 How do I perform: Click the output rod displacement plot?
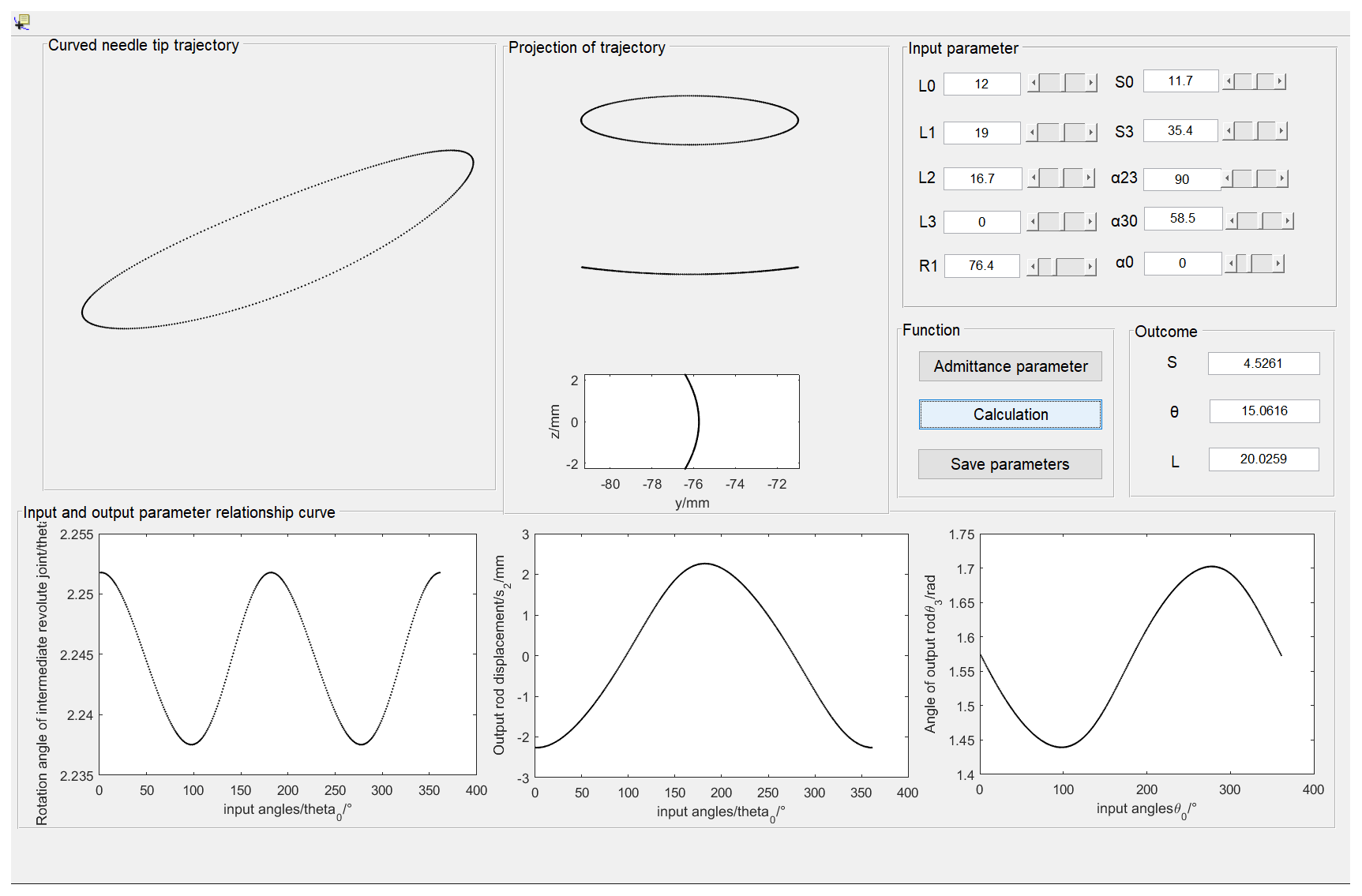721,655
